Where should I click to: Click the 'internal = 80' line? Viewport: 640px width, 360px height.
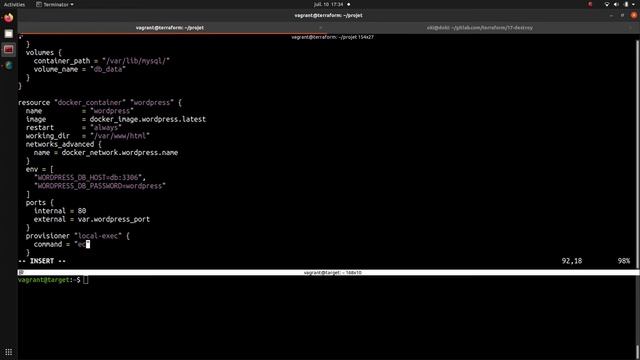(60, 211)
